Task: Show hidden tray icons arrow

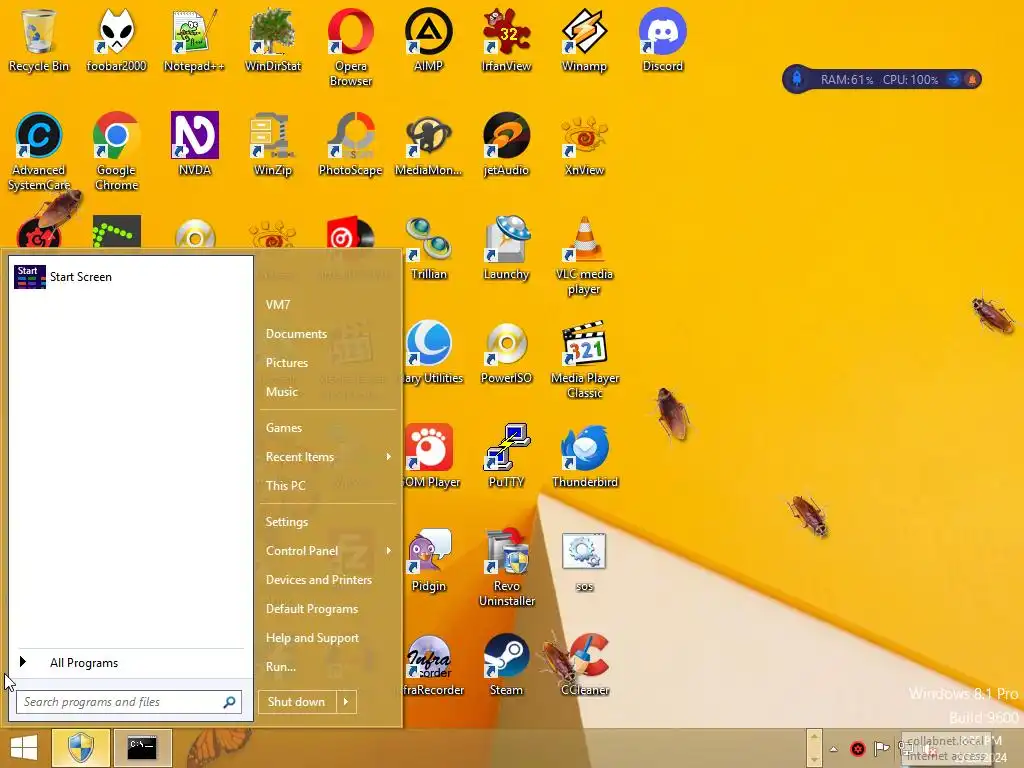Action: [x=833, y=749]
